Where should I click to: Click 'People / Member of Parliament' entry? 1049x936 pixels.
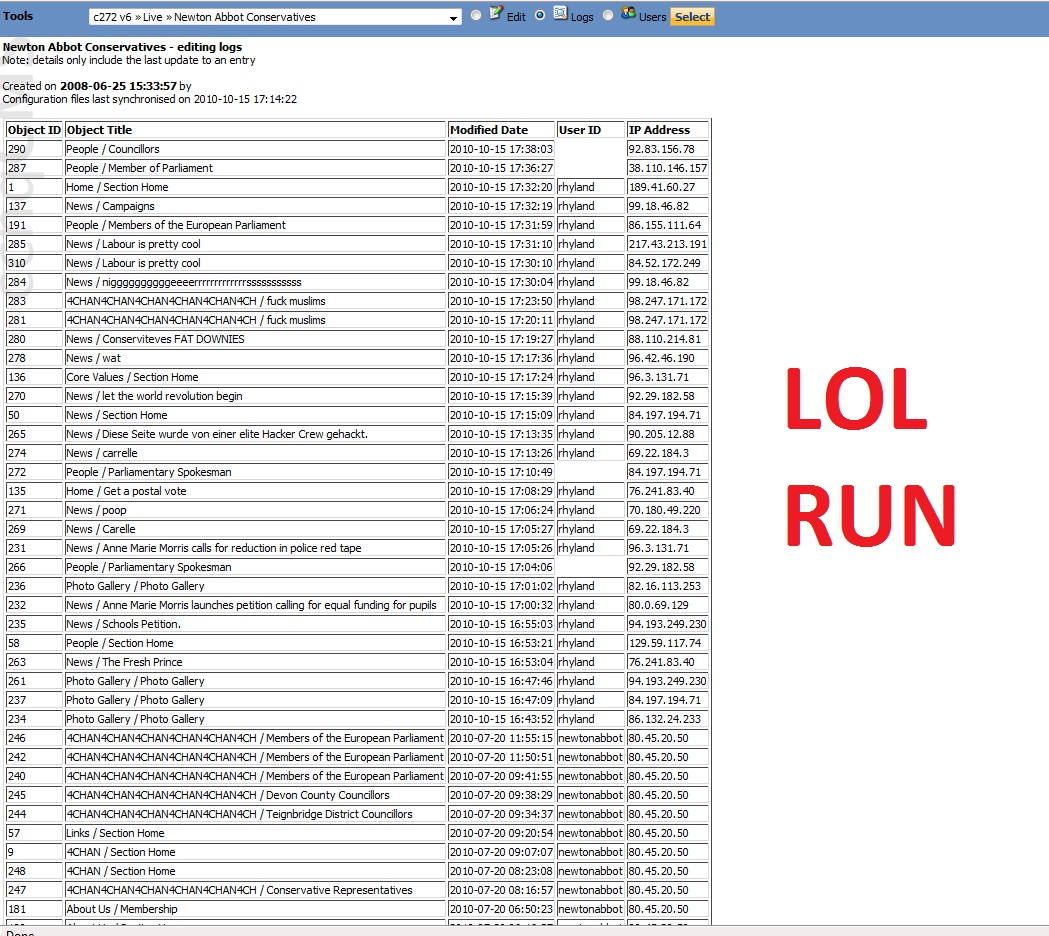pyautogui.click(x=139, y=168)
